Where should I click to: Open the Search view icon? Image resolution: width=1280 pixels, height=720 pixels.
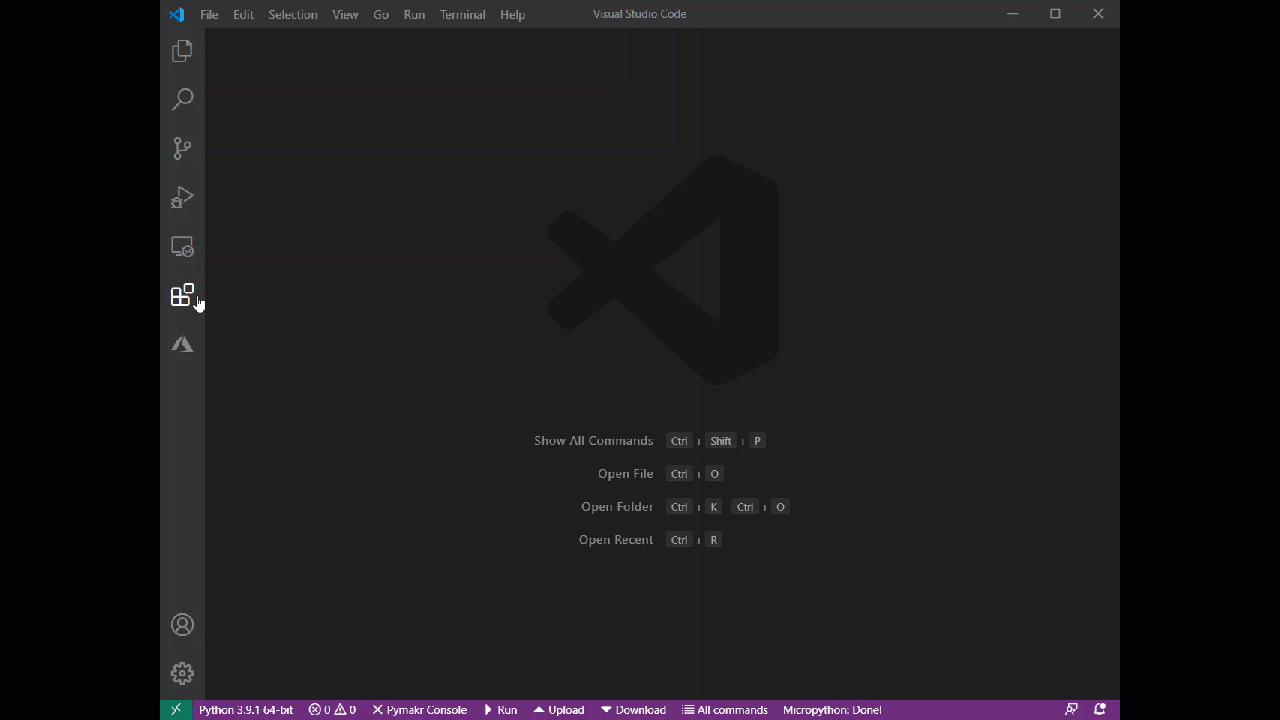(182, 99)
